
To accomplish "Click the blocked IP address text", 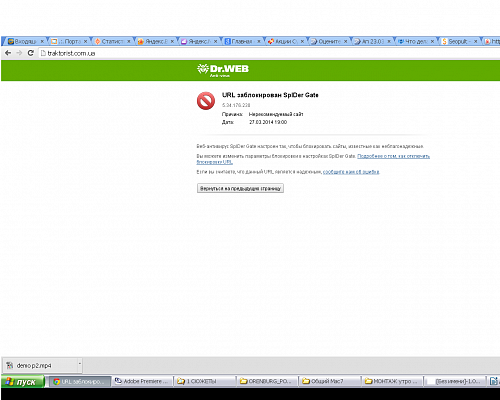I will (236, 105).
